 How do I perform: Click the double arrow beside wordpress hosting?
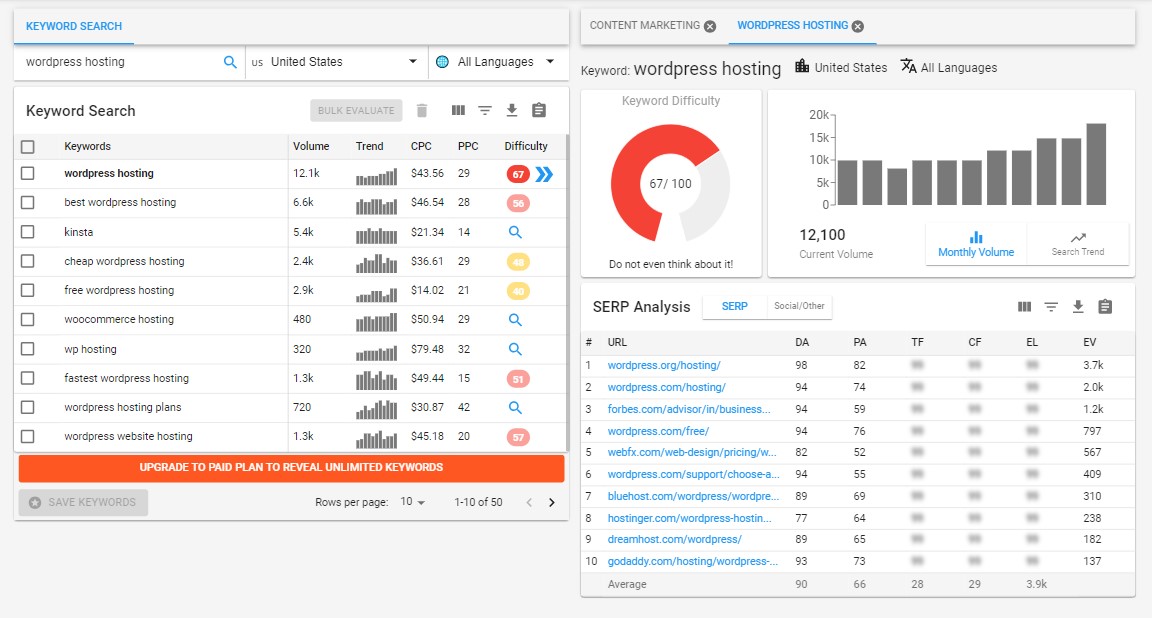click(x=543, y=174)
